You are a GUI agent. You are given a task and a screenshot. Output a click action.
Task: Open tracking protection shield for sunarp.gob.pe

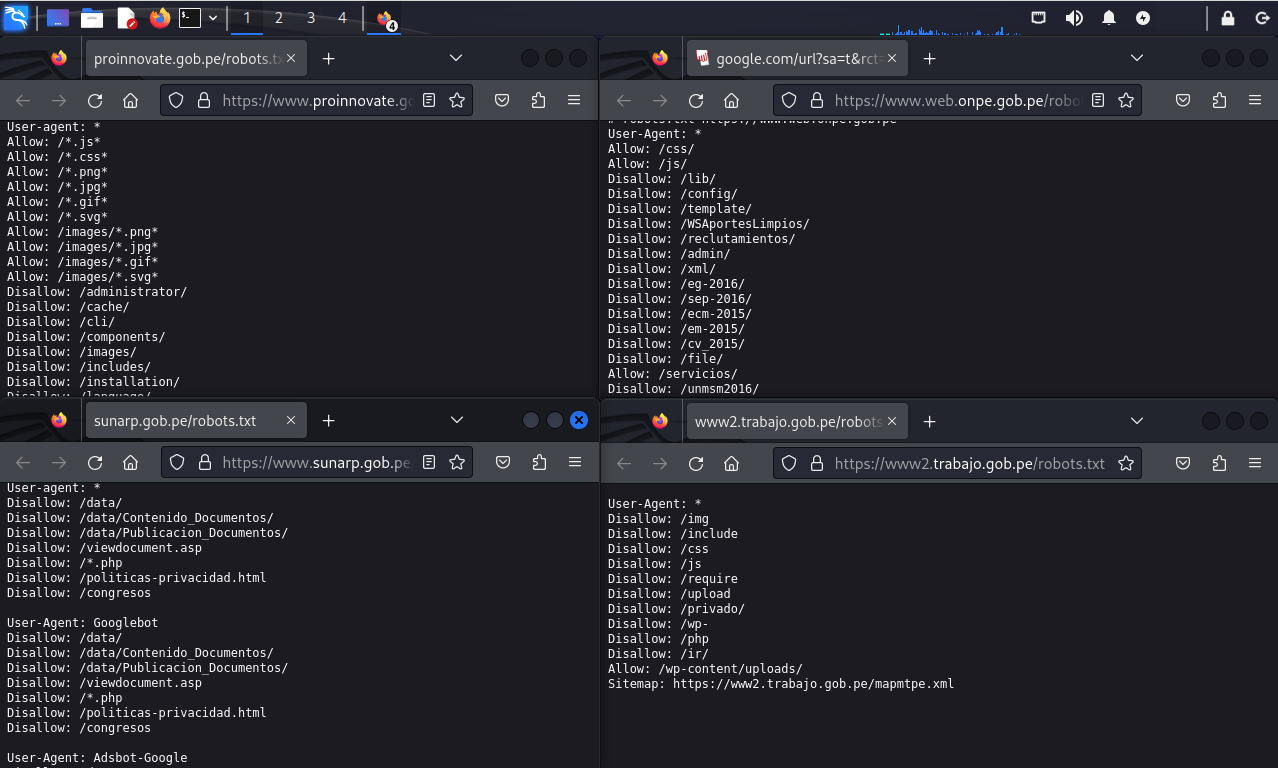click(x=176, y=462)
